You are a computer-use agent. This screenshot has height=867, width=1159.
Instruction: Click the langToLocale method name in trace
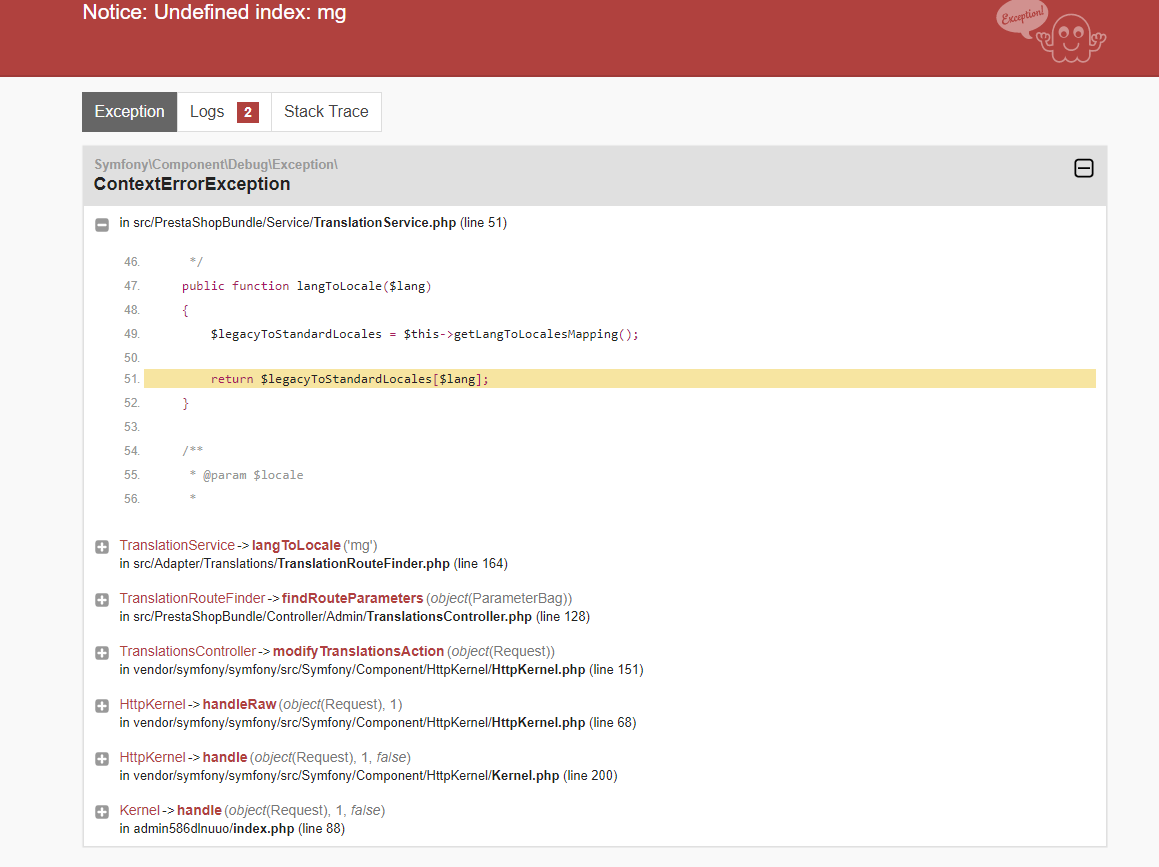pyautogui.click(x=296, y=545)
